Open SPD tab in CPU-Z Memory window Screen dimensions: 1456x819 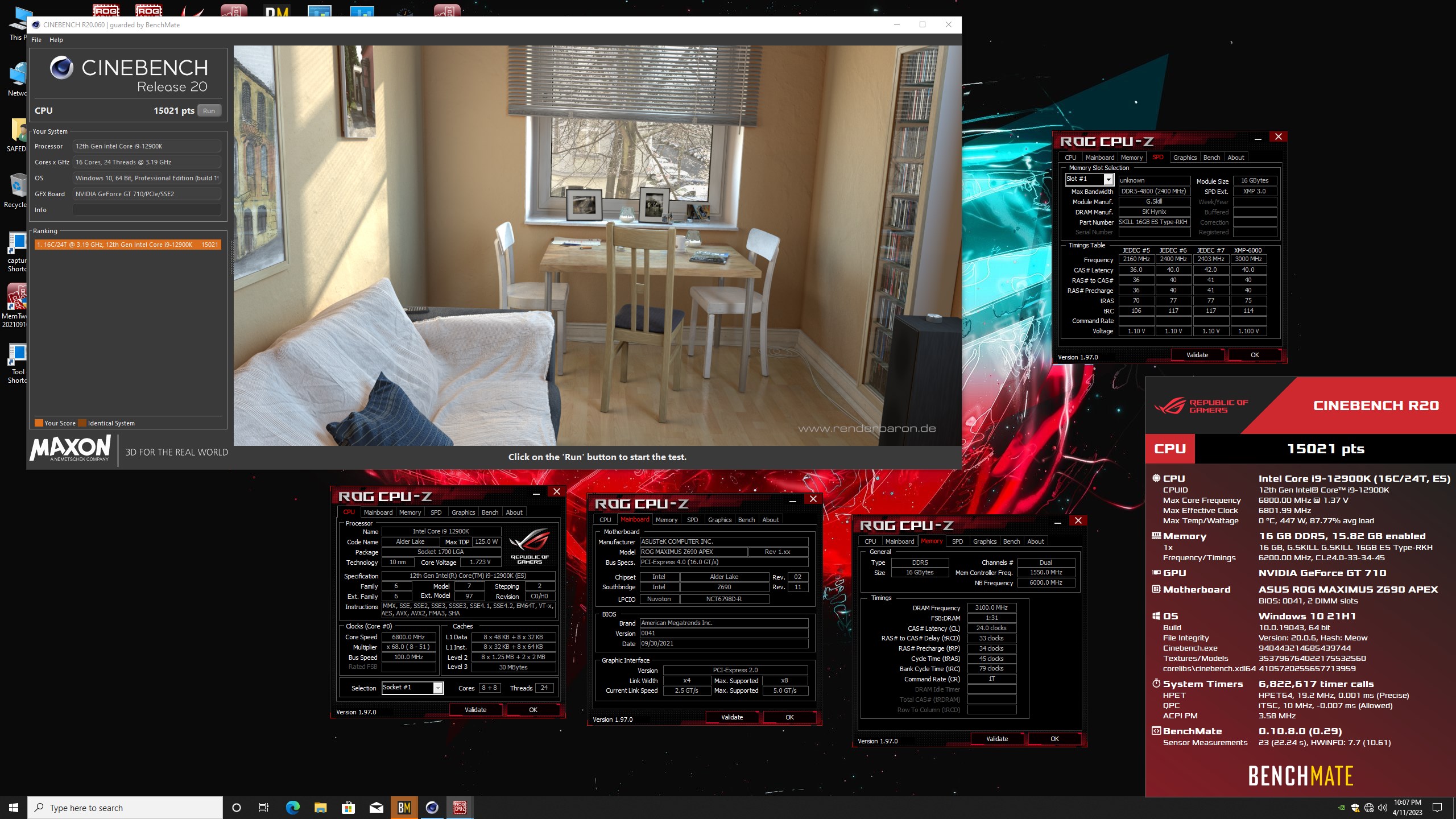[957, 541]
